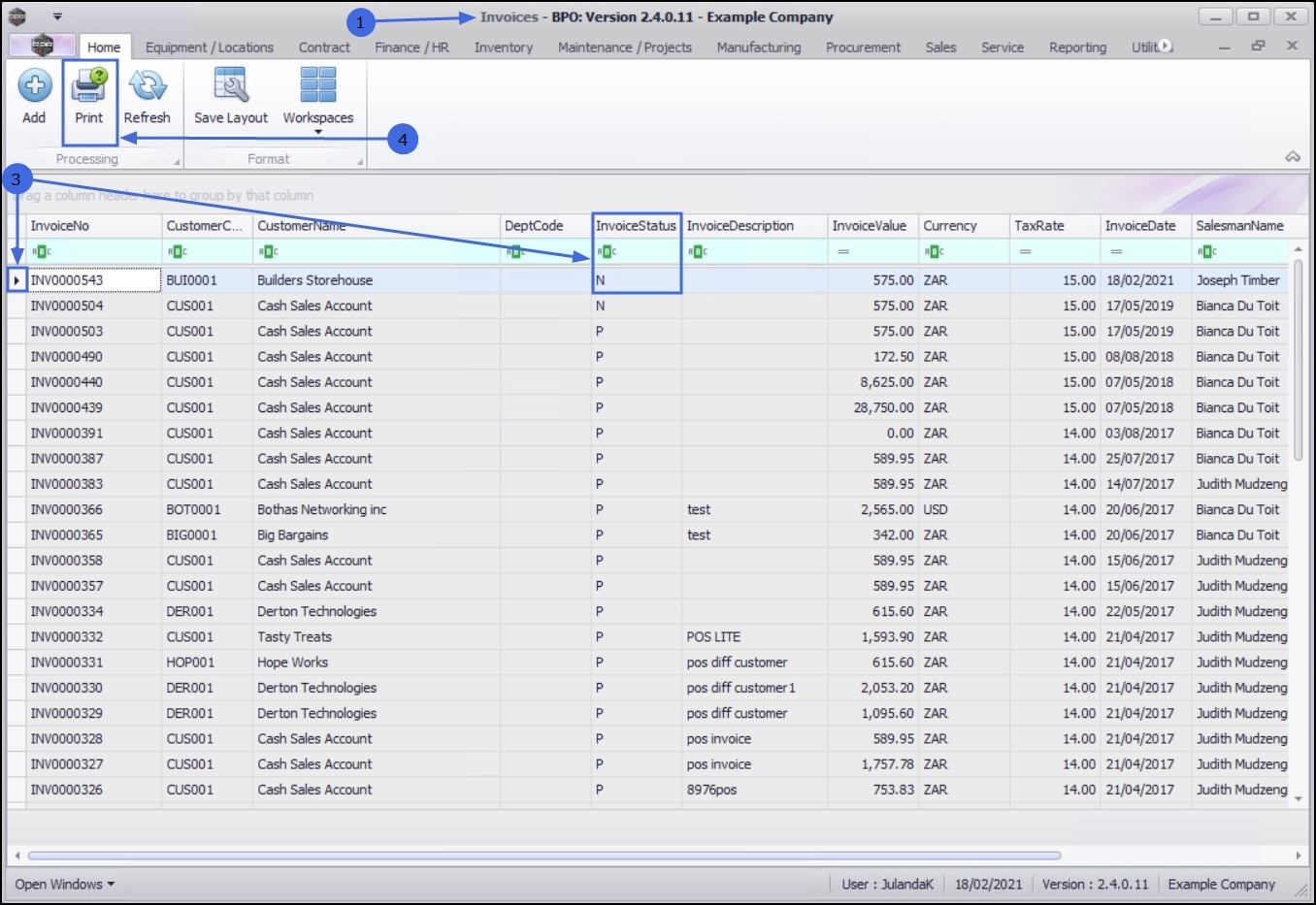Click the horizontal scrollbar right arrow
The image size is (1316, 905).
(x=1299, y=856)
